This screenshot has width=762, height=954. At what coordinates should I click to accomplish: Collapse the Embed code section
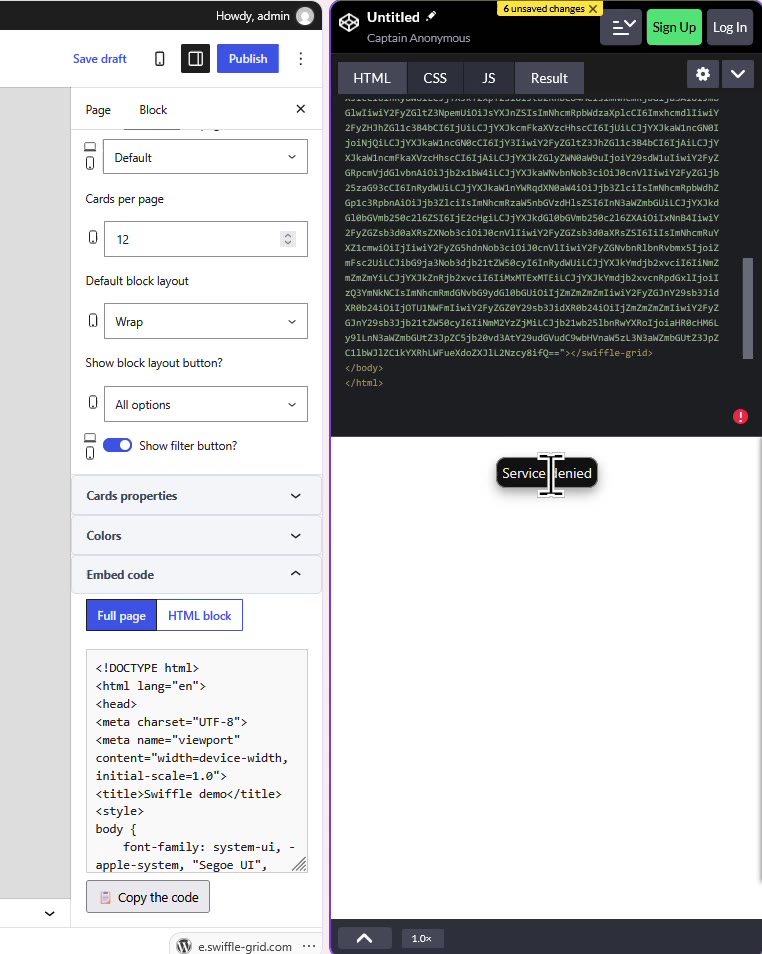tap(197, 574)
